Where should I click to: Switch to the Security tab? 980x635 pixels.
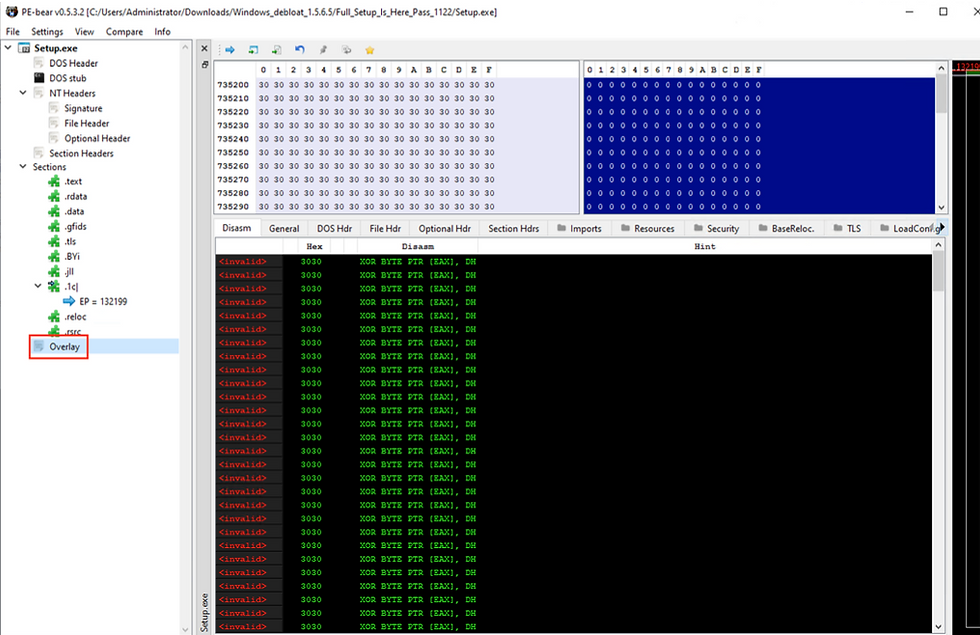click(x=716, y=228)
